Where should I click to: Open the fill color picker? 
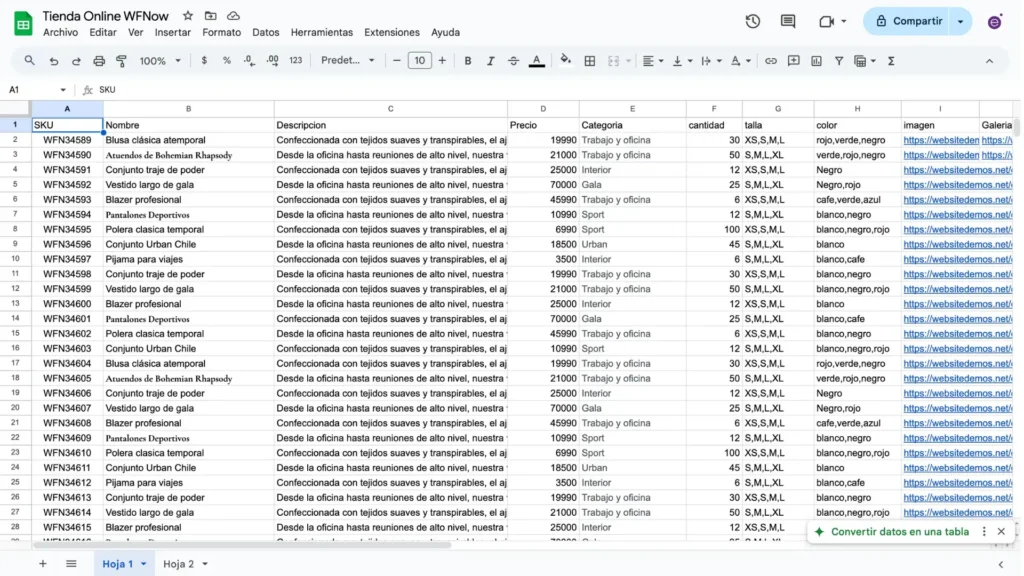tap(566, 61)
